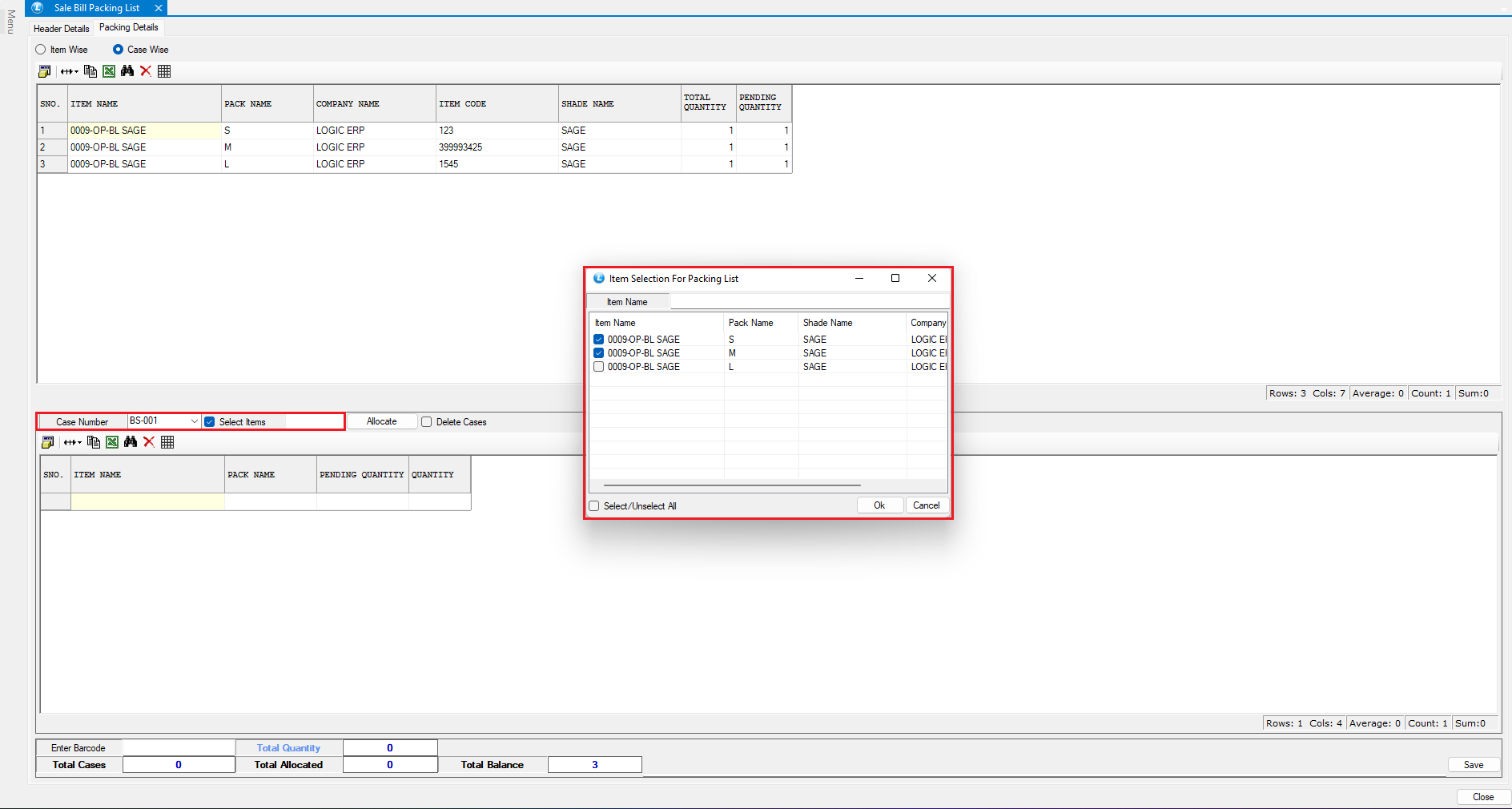Click red X delete icon in lower toolbar
The image size is (1512, 809).
149,442
